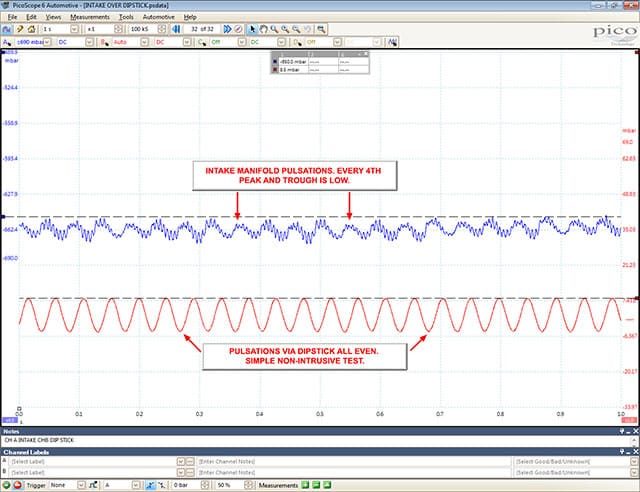Open the Help menu
Viewport: 640px width, 492px height.
[x=190, y=17]
